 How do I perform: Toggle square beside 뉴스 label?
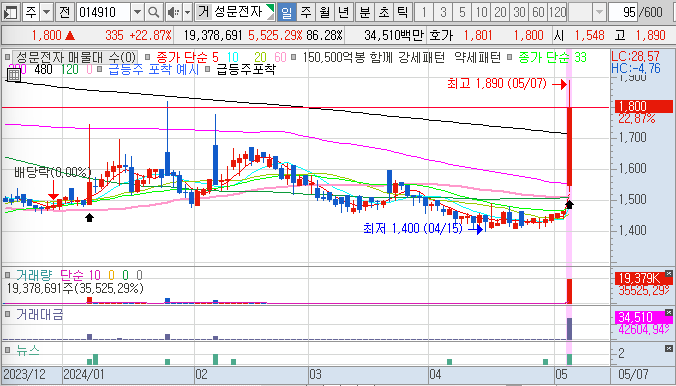coord(7,350)
